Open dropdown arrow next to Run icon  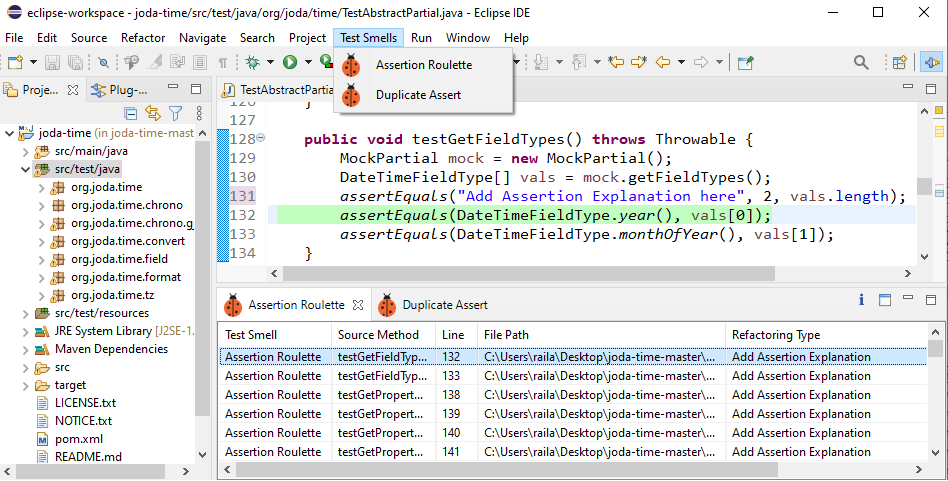(308, 62)
